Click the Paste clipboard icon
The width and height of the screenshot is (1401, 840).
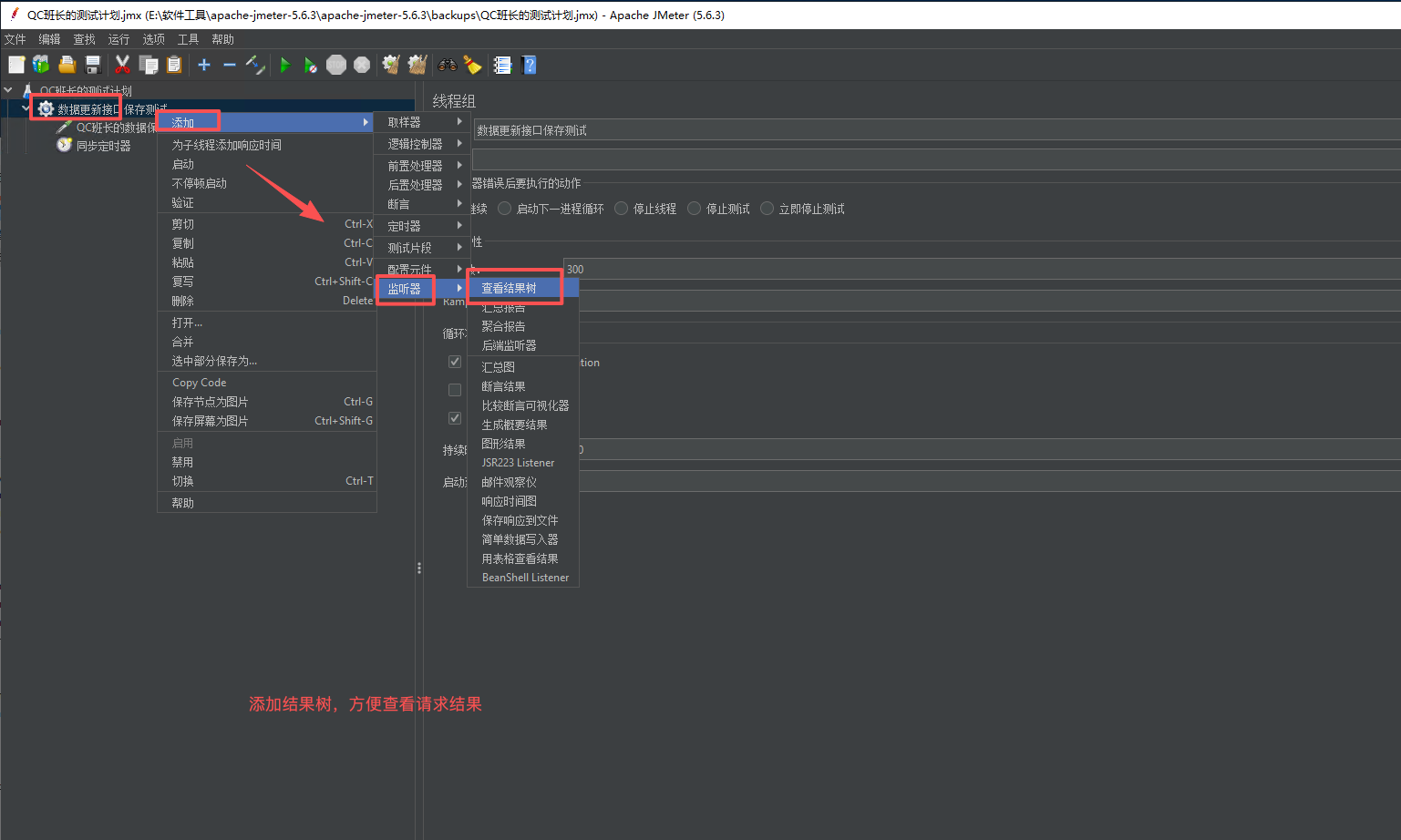pos(174,65)
